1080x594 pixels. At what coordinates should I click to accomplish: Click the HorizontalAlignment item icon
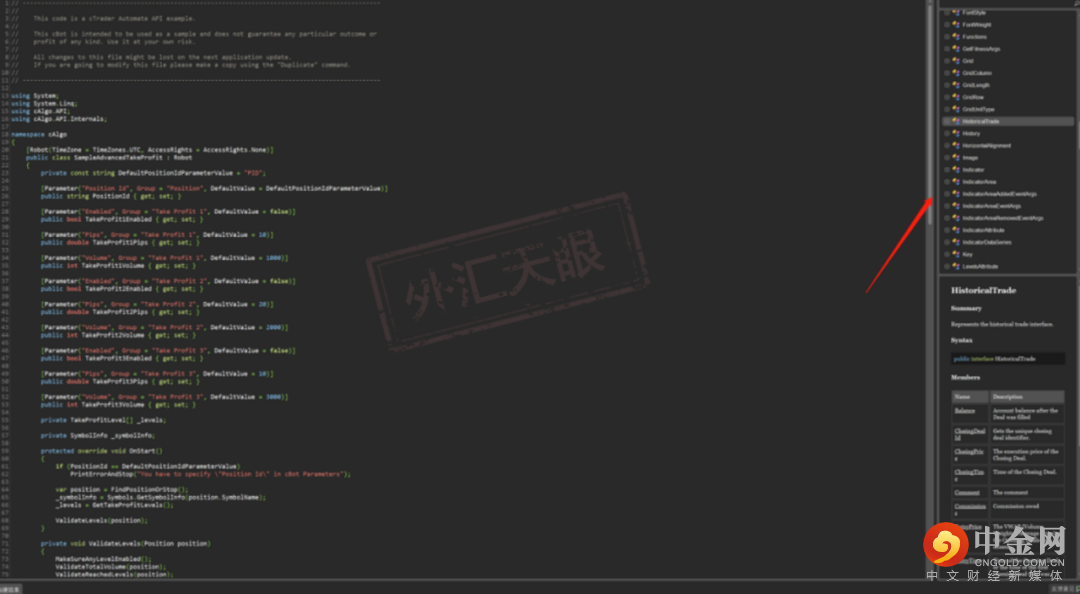pos(955,145)
